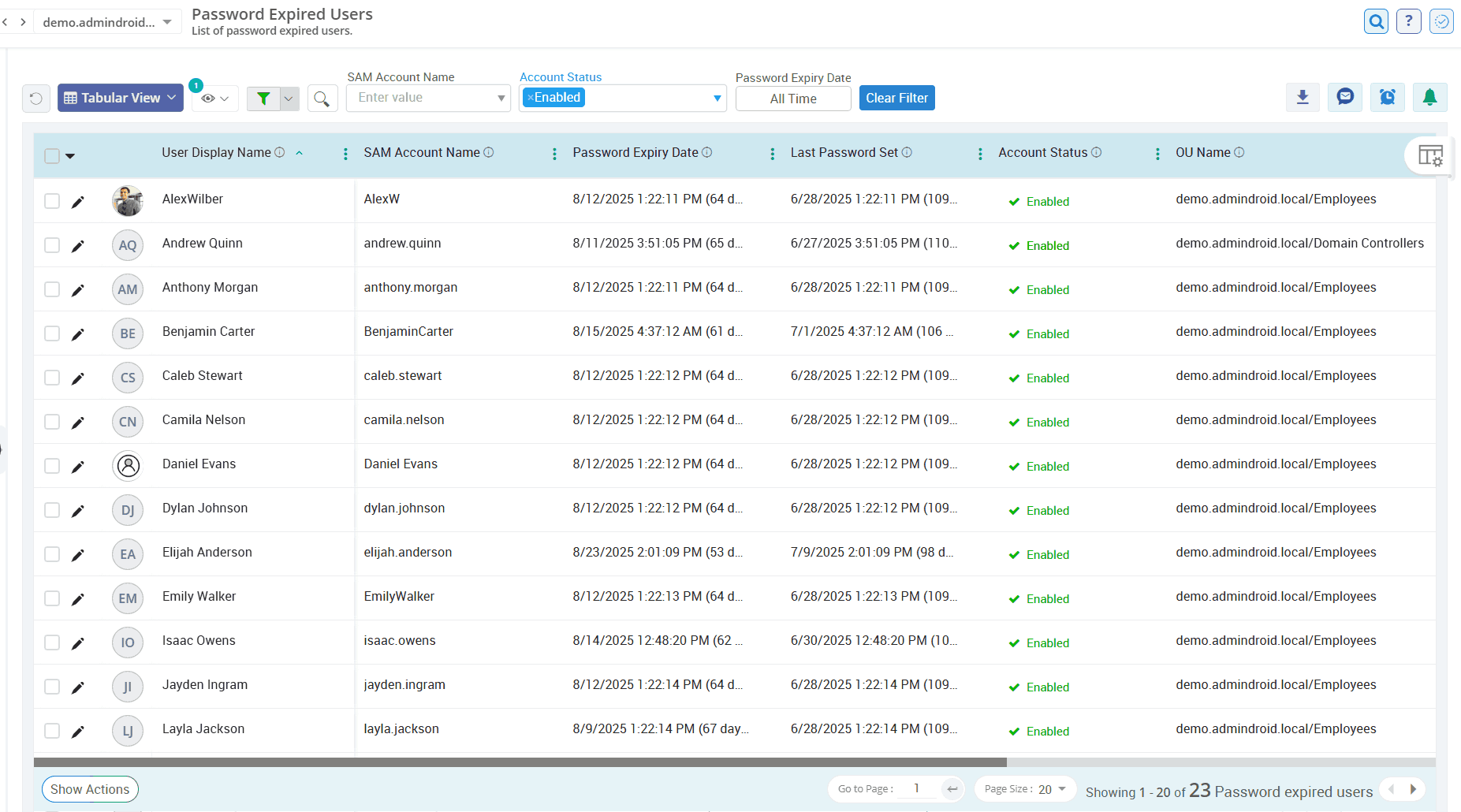Click the edit pencil on AlexWilber's row

click(x=78, y=201)
